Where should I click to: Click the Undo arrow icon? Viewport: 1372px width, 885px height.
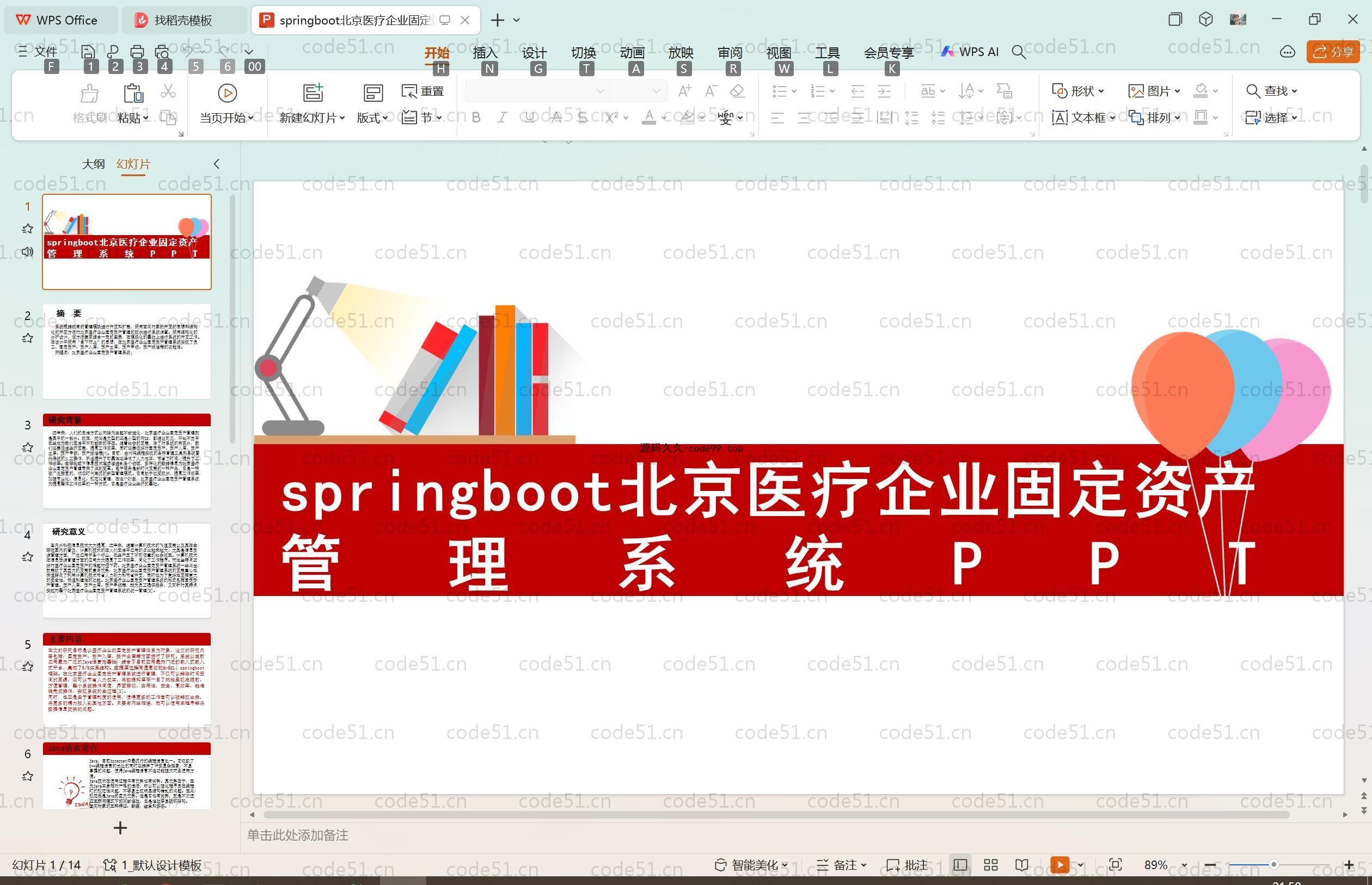188,51
